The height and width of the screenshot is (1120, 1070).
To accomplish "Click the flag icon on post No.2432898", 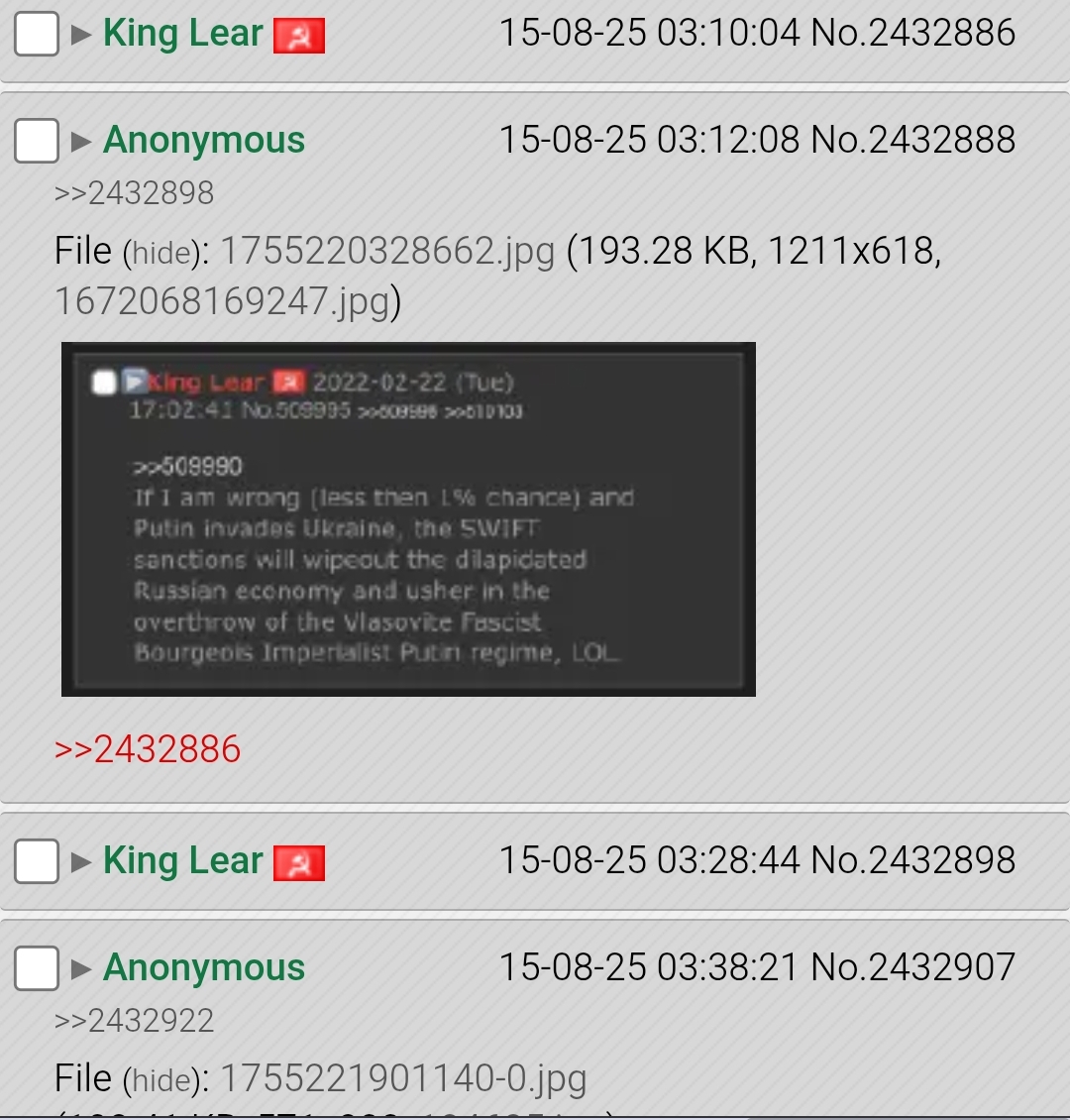I will (299, 863).
